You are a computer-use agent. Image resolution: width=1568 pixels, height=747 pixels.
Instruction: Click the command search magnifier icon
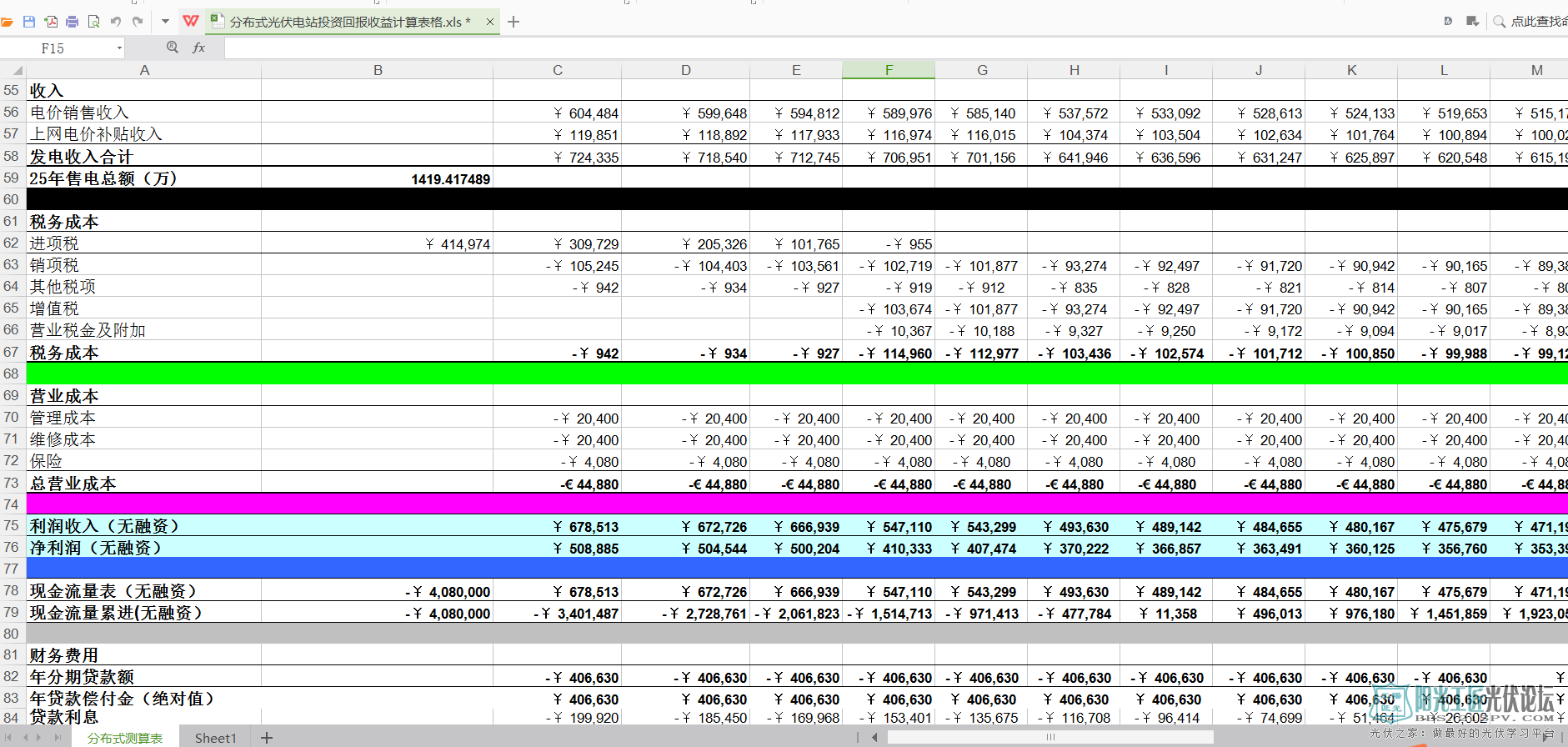pyautogui.click(x=1500, y=22)
